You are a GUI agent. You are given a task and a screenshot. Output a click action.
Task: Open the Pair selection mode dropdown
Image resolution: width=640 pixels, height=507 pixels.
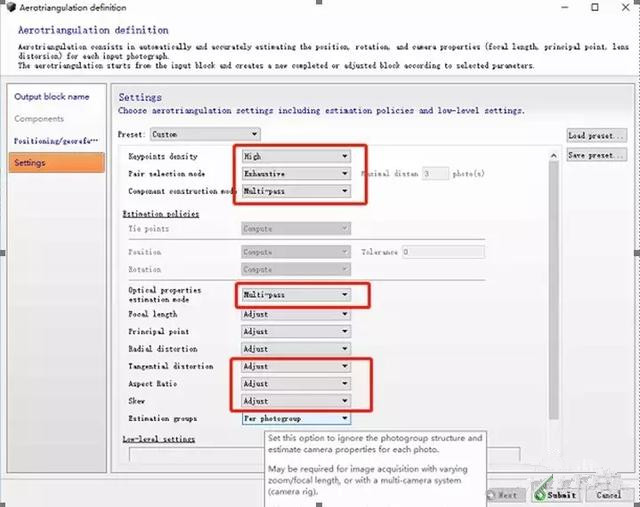296,173
